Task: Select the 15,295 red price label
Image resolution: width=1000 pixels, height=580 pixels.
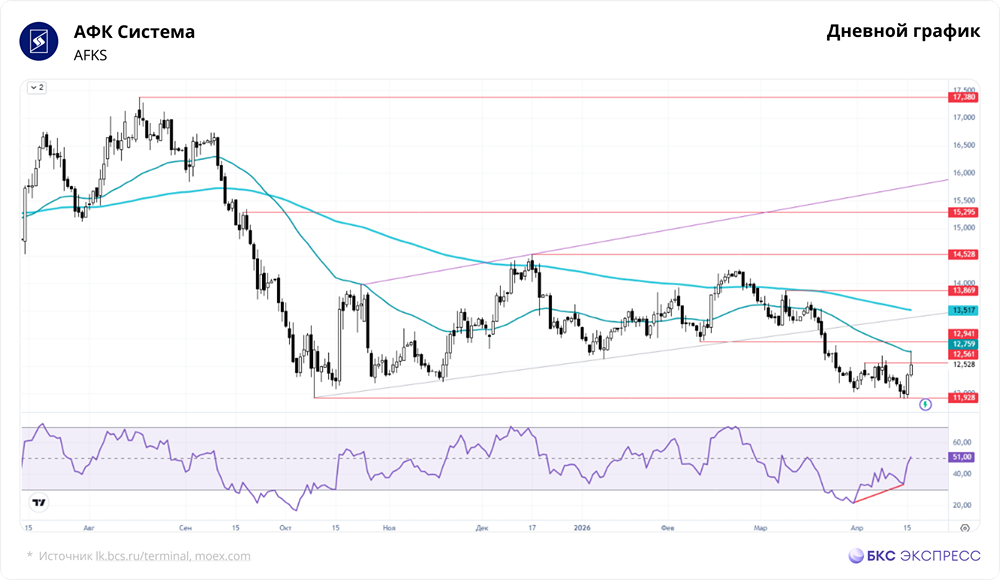Action: (x=964, y=212)
